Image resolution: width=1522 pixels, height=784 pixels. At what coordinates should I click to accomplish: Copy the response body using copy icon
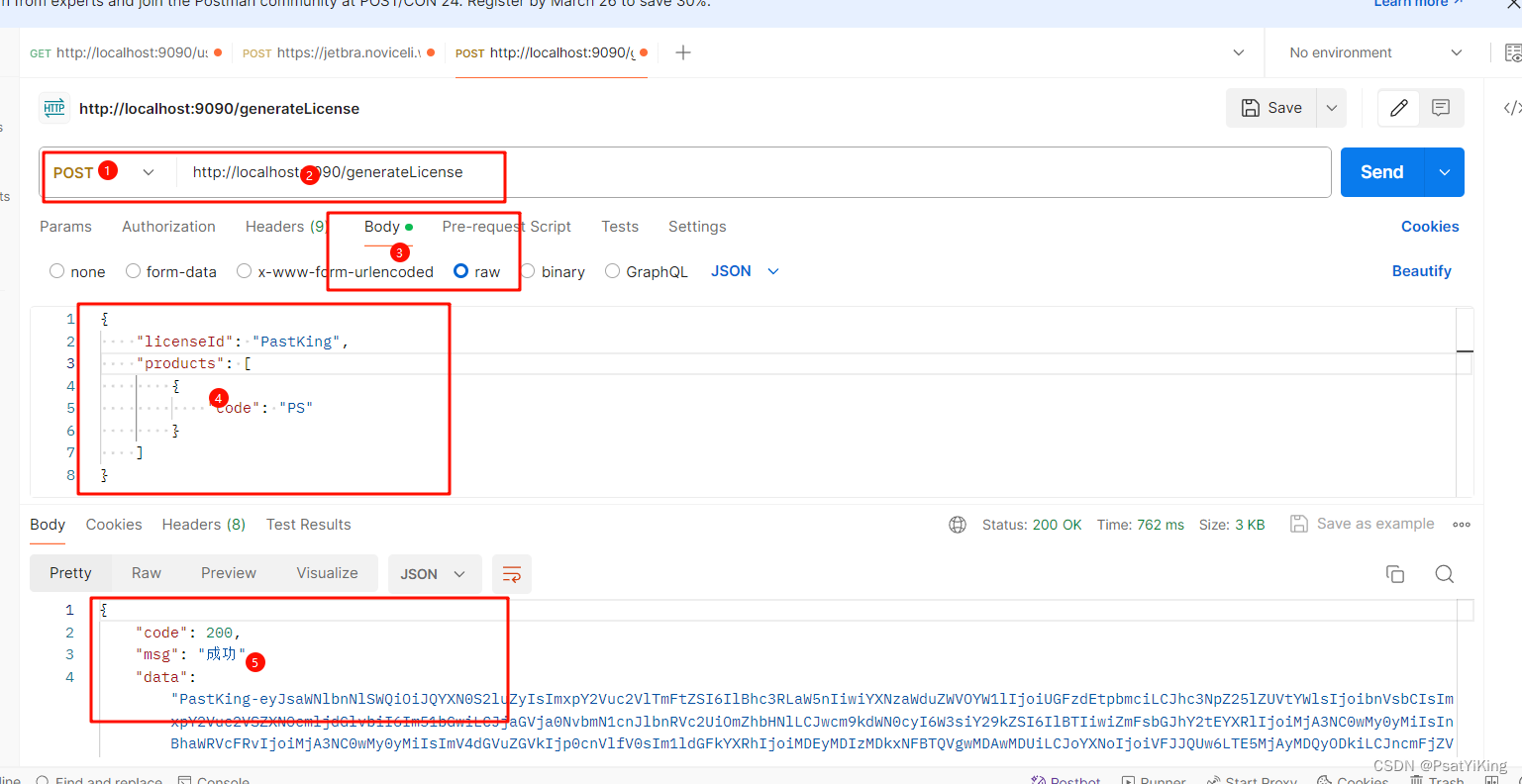1395,574
